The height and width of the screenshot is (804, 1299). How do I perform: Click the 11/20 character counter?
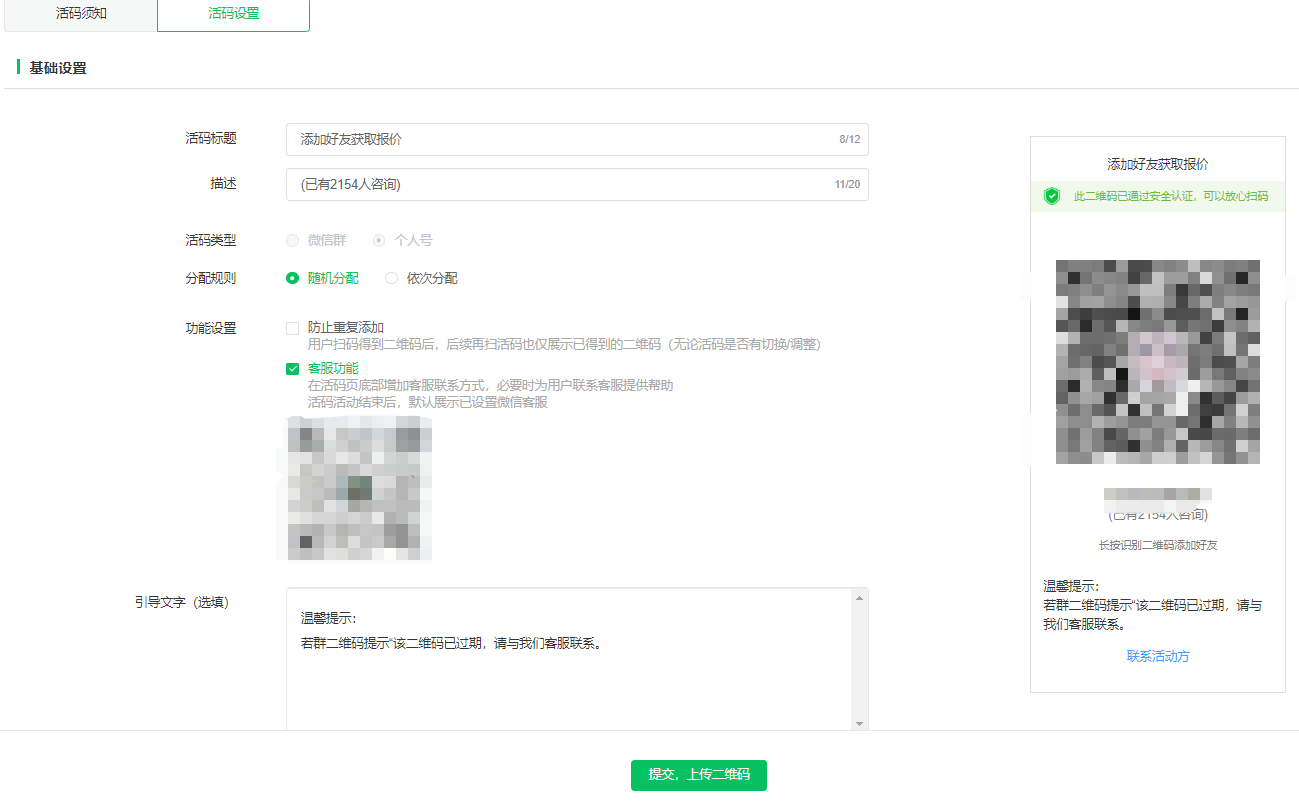click(848, 185)
